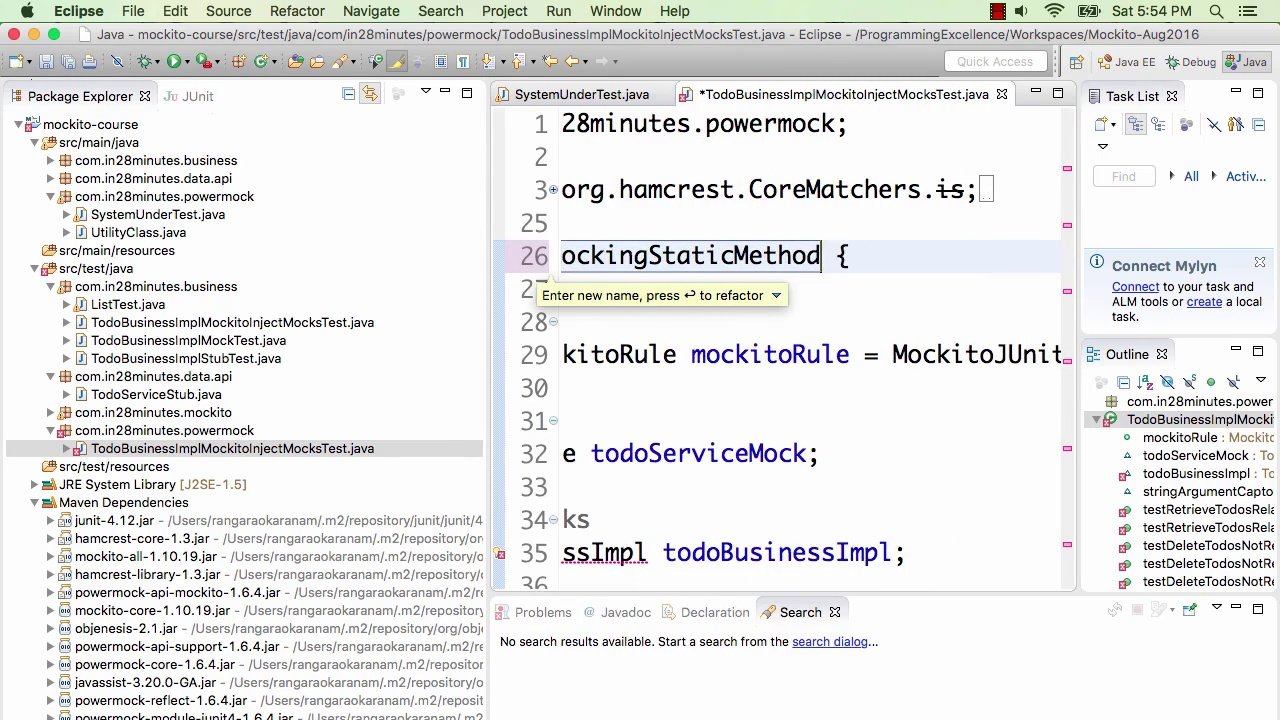The height and width of the screenshot is (720, 1280).
Task: Open the Refactor menu
Action: pyautogui.click(x=297, y=11)
